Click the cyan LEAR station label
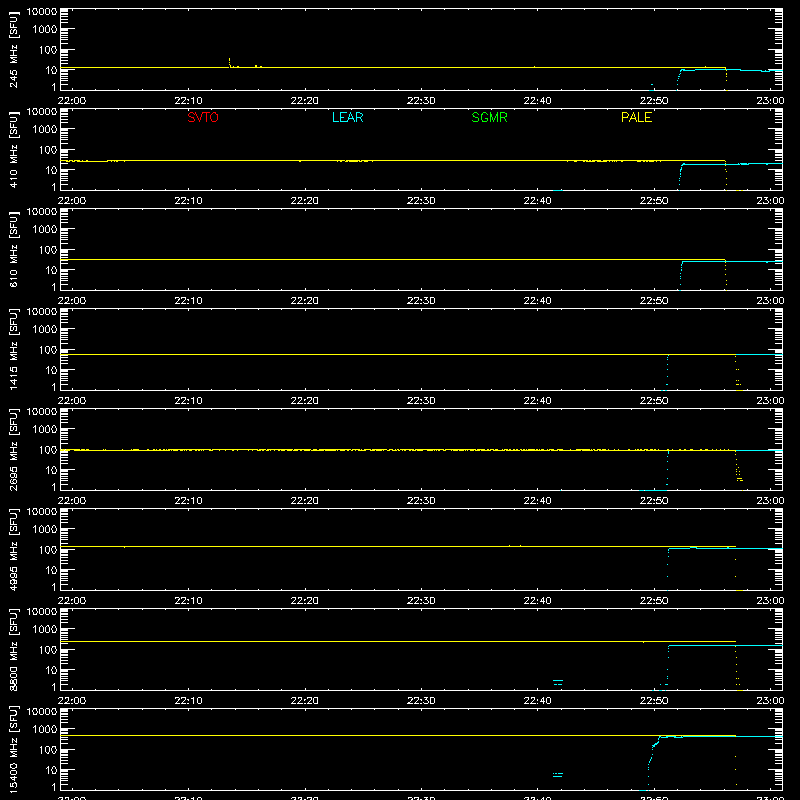Image resolution: width=800 pixels, height=800 pixels. tap(347, 117)
